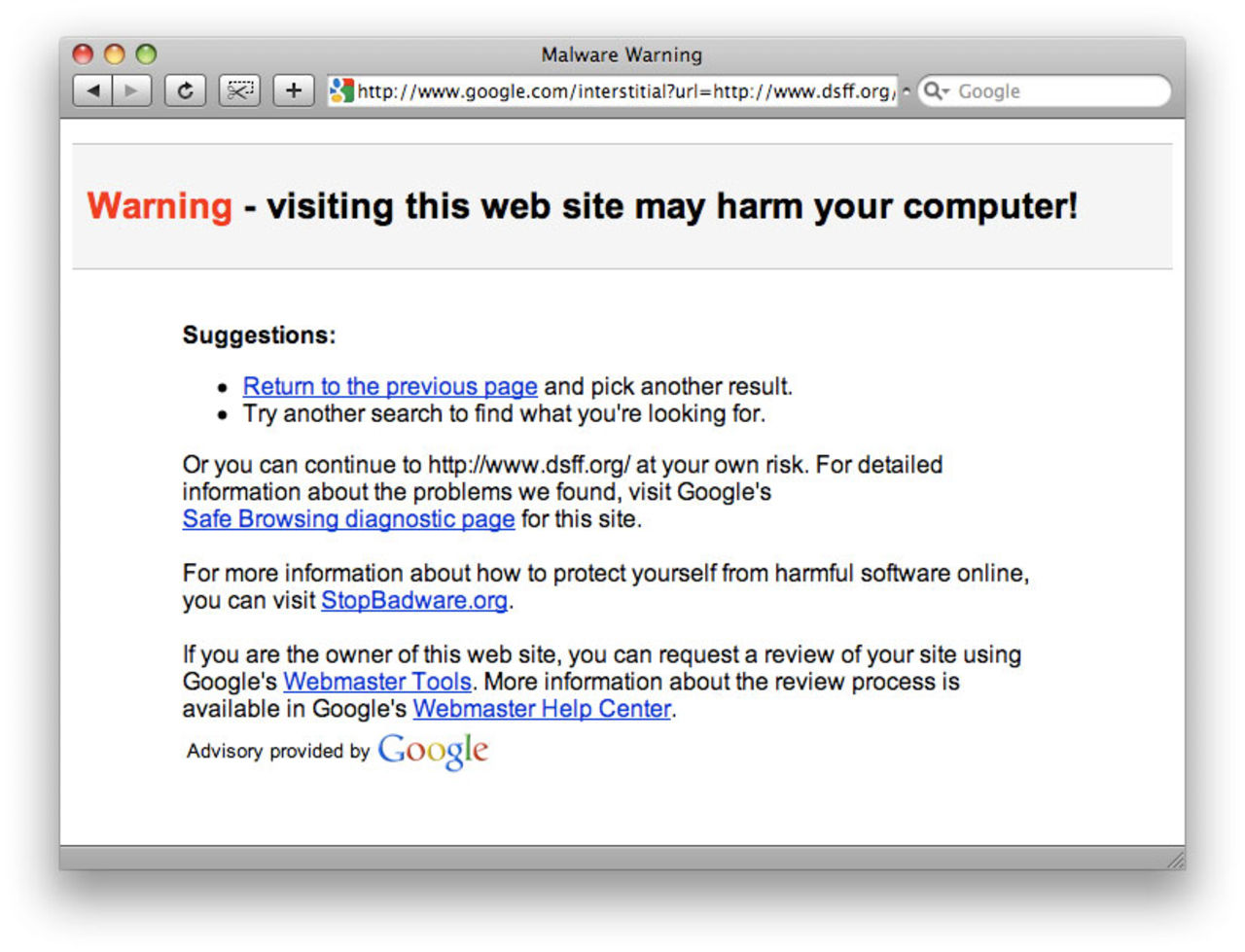Open Safe Browsing diagnostic page link
The width and height of the screenshot is (1245, 952).
tap(348, 518)
